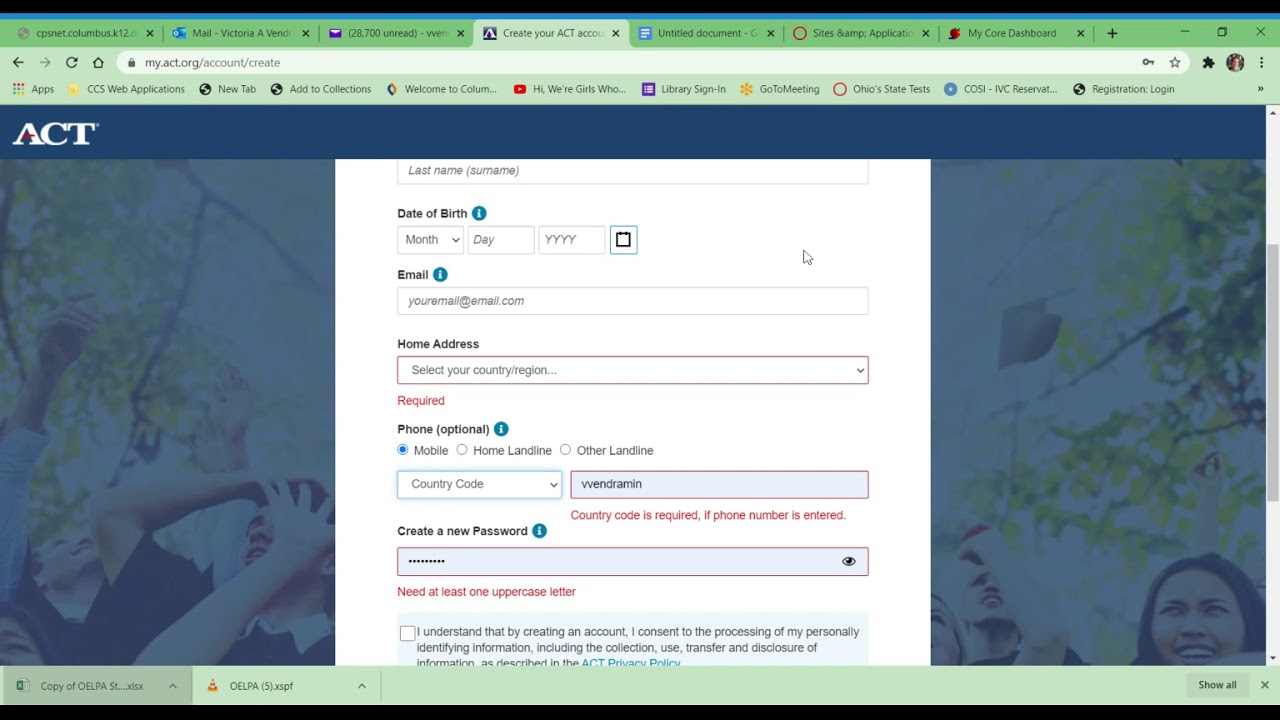Select the Home Landline radio button
This screenshot has height=720, width=1280.
click(462, 450)
